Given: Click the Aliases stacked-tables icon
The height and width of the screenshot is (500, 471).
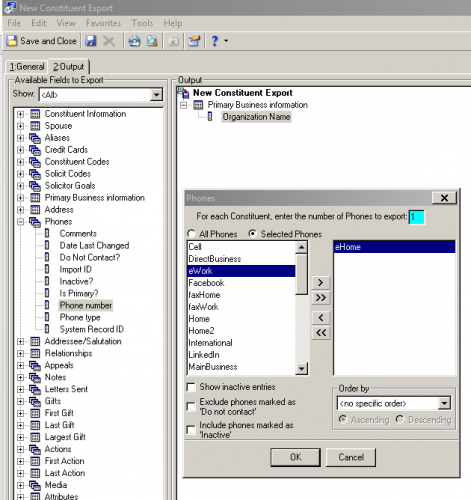Looking at the screenshot, I should (x=35, y=138).
